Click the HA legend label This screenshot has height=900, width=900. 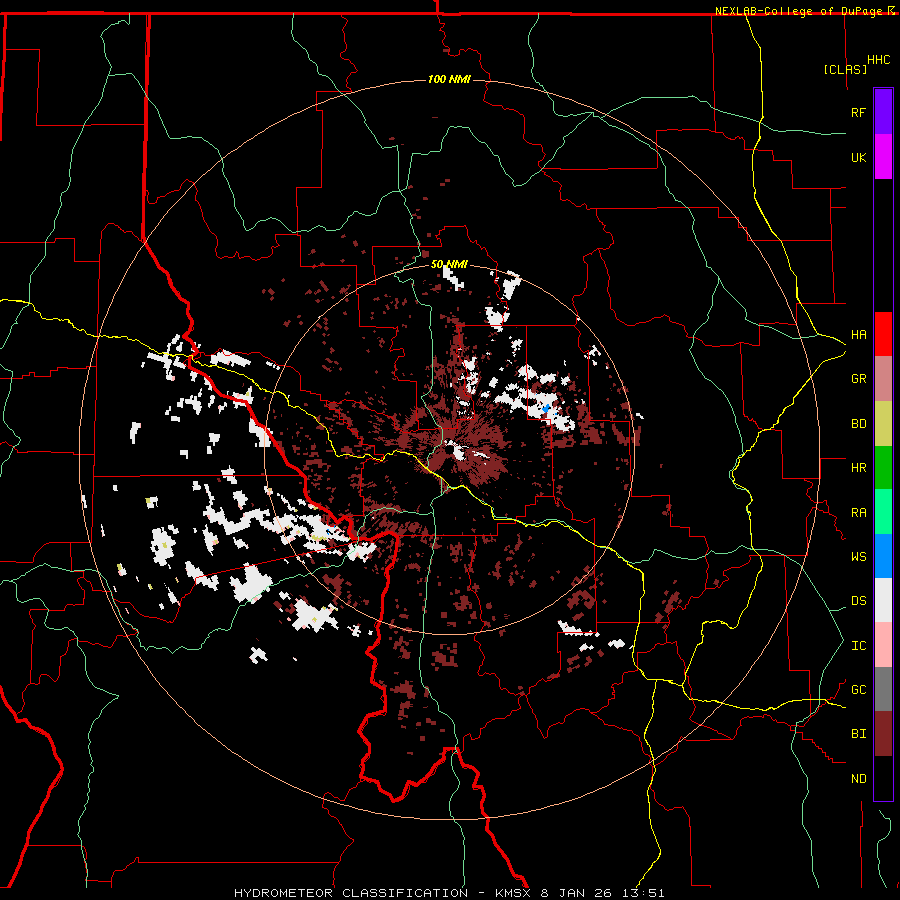(858, 335)
